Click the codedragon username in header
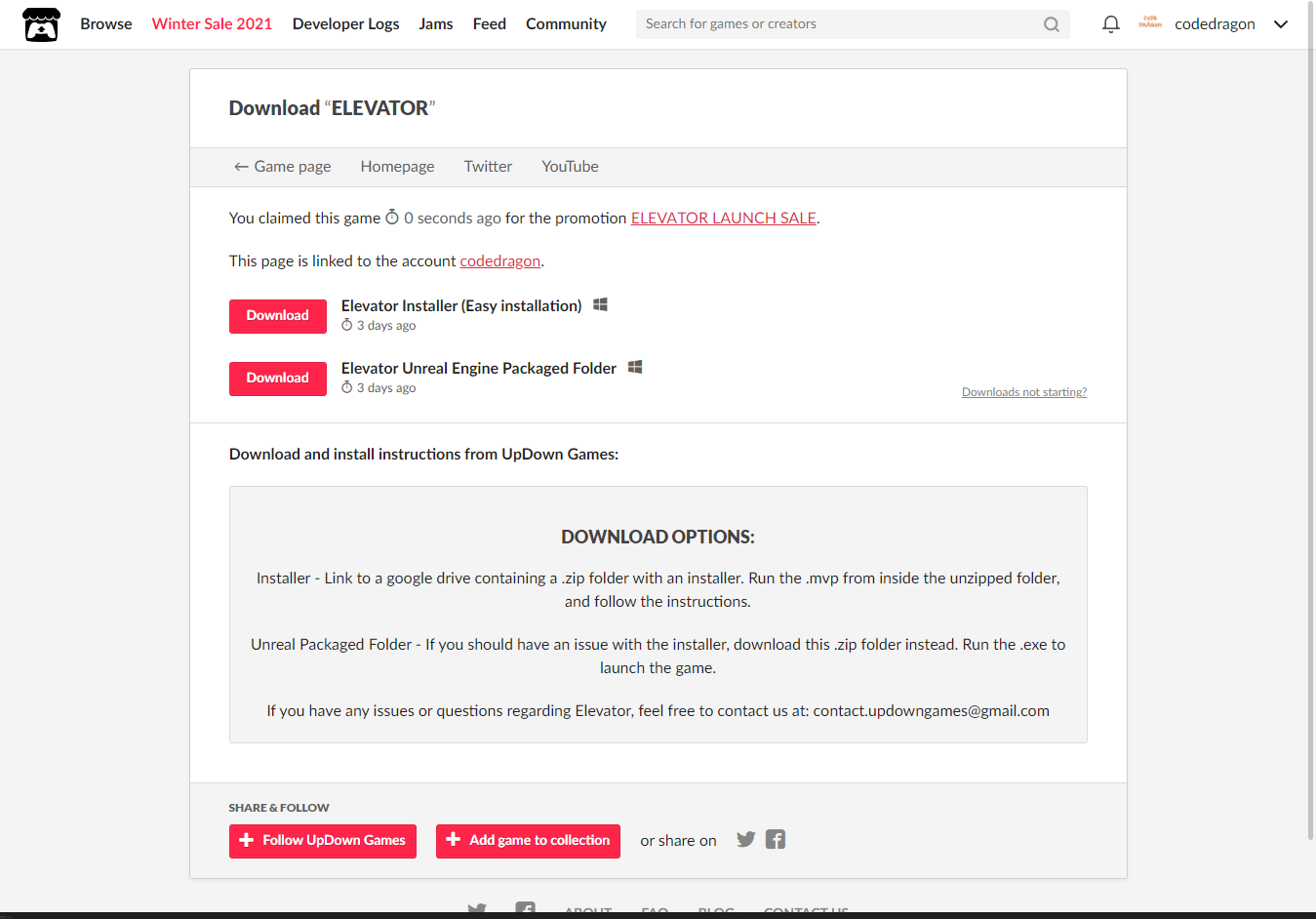The image size is (1316, 919). point(1215,24)
